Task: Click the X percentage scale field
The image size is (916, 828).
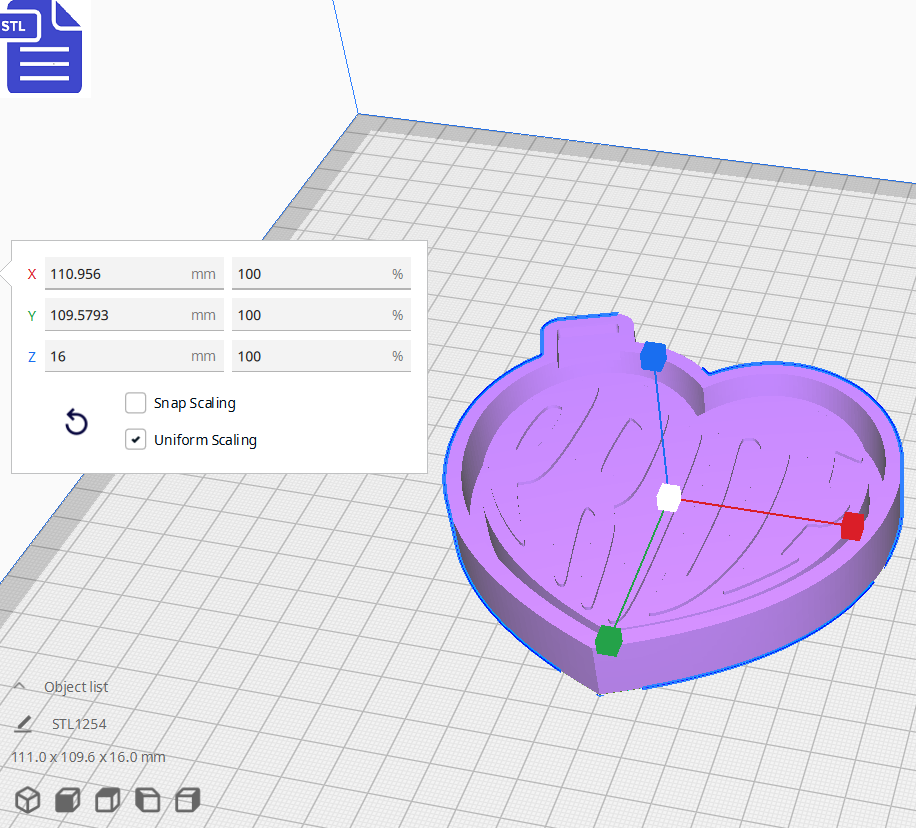Action: 321,273
